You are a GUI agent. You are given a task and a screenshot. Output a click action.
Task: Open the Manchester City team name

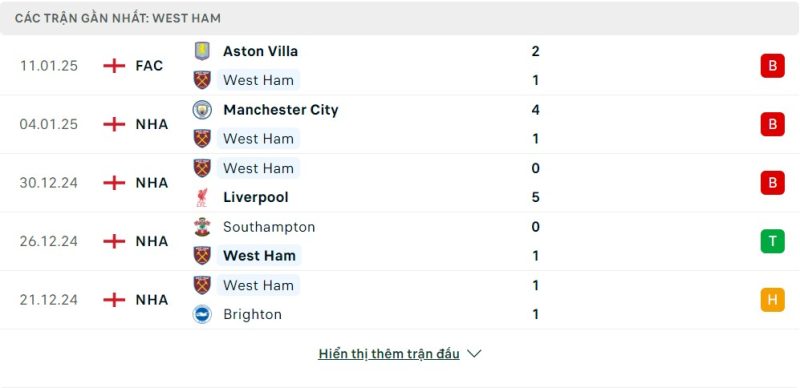pyautogui.click(x=281, y=110)
